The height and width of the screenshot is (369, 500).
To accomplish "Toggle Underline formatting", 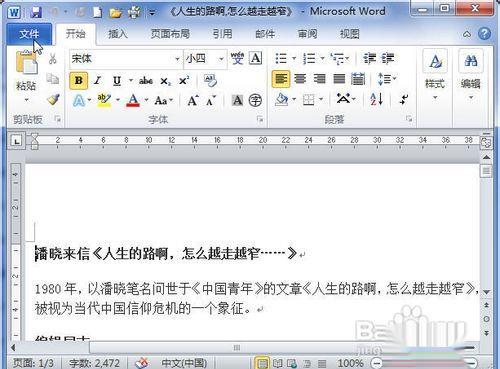I will click(117, 80).
